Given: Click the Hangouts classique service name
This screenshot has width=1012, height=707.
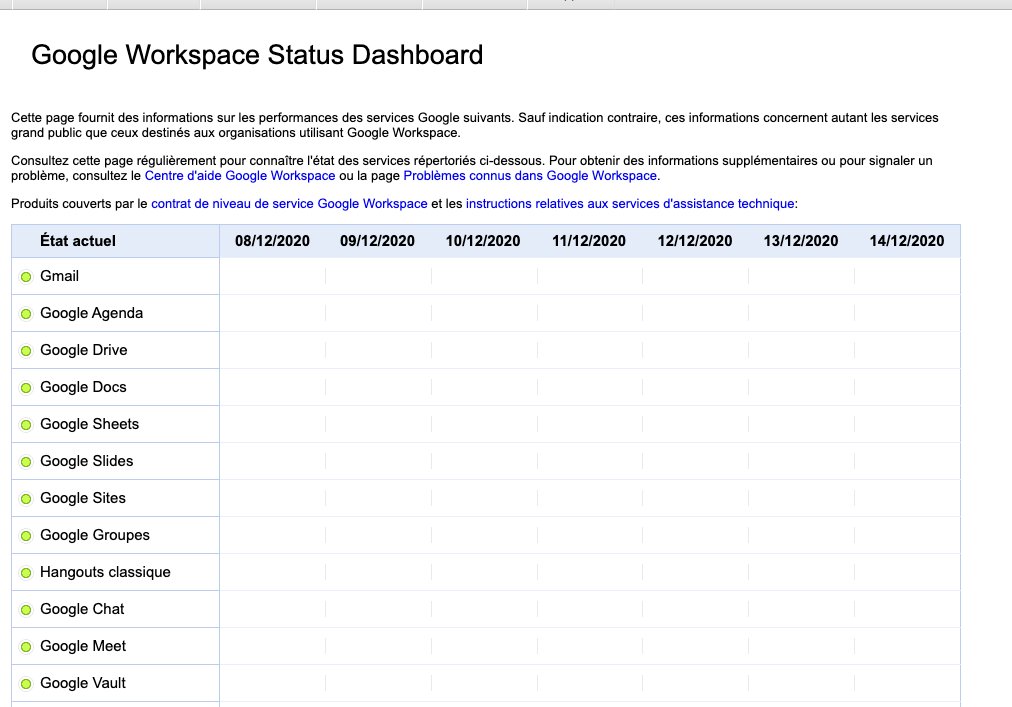Looking at the screenshot, I should tap(105, 572).
